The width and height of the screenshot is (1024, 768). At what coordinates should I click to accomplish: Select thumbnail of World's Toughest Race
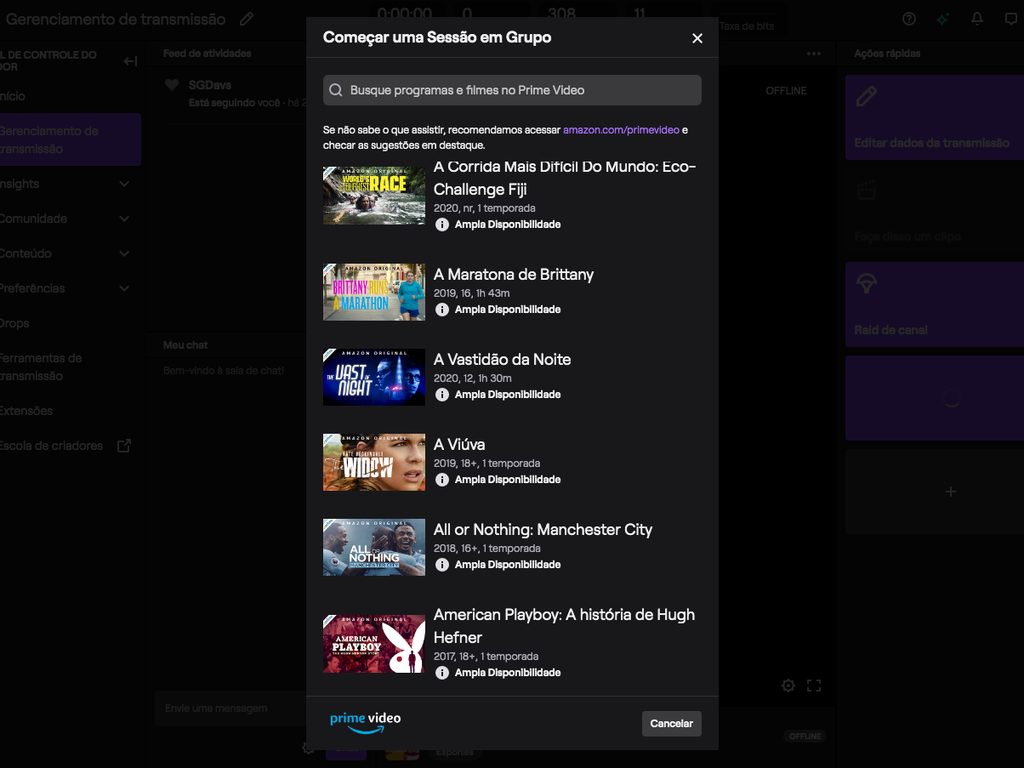[x=374, y=195]
